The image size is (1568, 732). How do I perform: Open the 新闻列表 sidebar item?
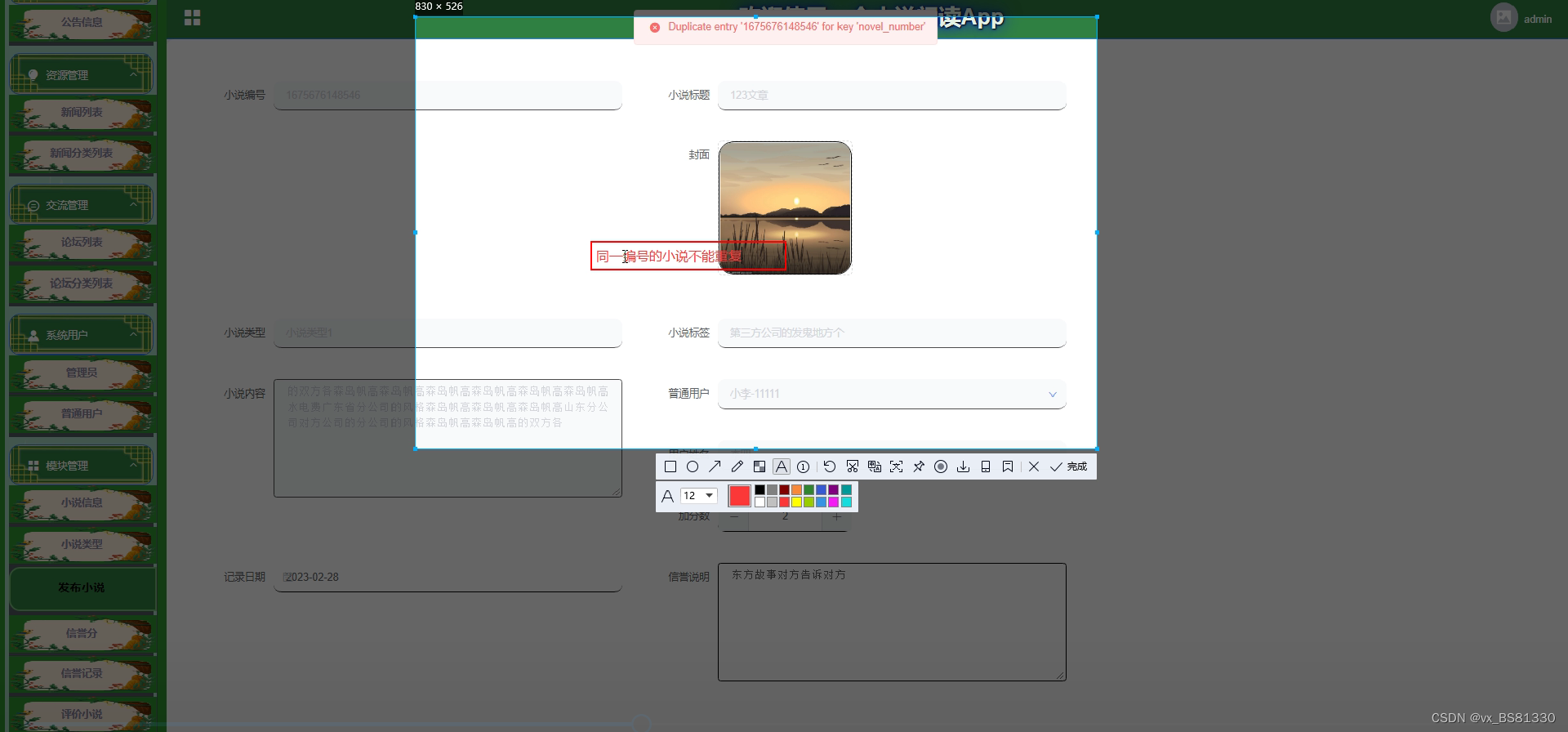click(x=82, y=113)
